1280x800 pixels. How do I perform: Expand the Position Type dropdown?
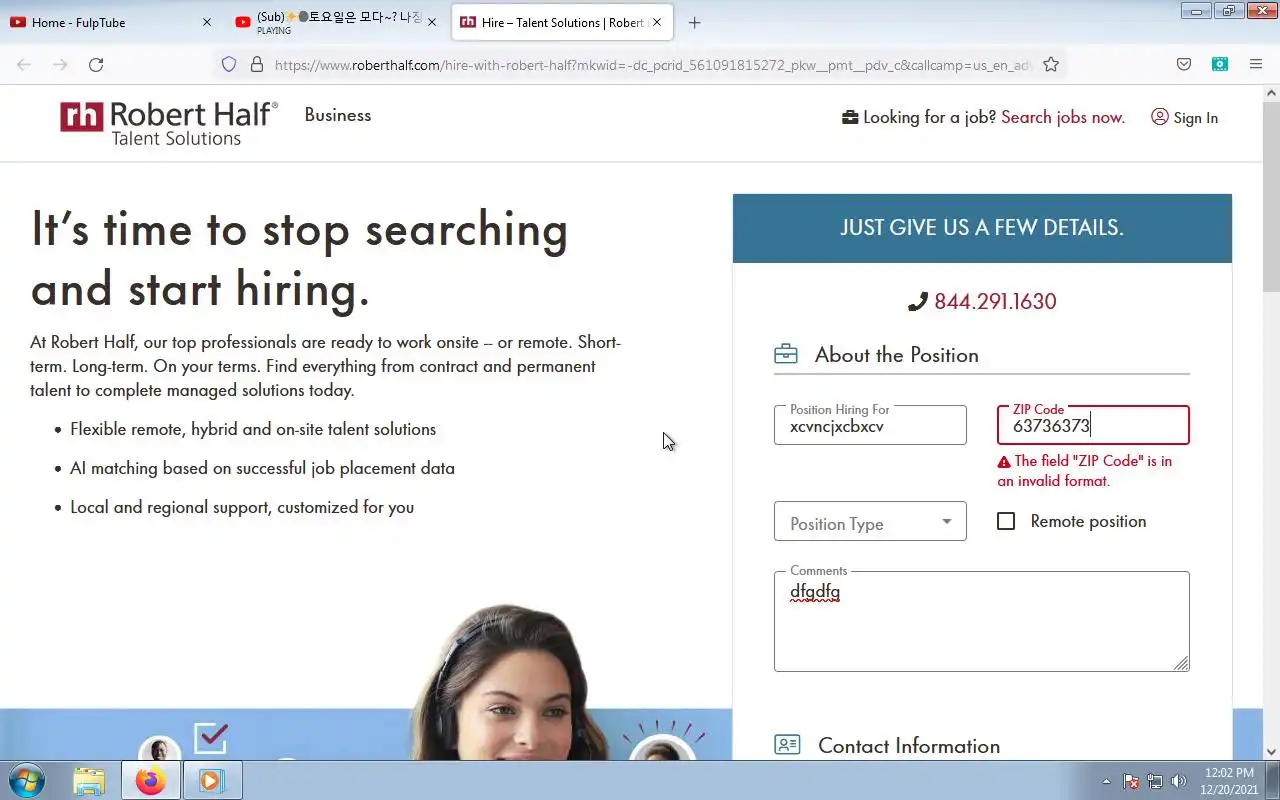click(870, 521)
